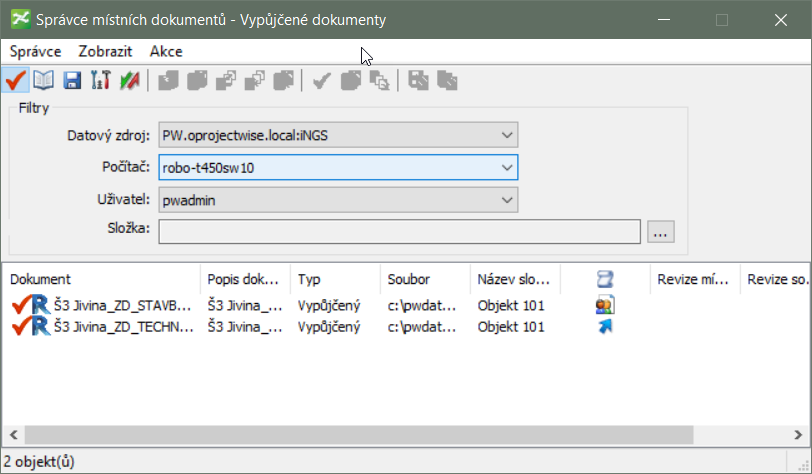Click the Složka folder path field
812x474 pixels.
pyautogui.click(x=398, y=231)
